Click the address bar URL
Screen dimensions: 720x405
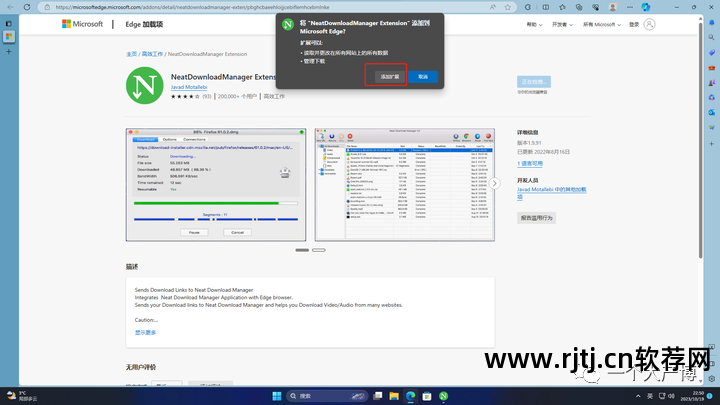click(x=192, y=7)
